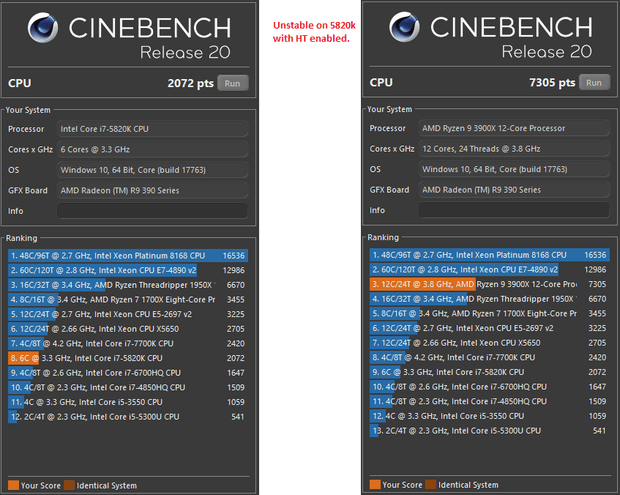Select right ranking row 12 Core i5-3550
The image size is (620, 495).
490,416
